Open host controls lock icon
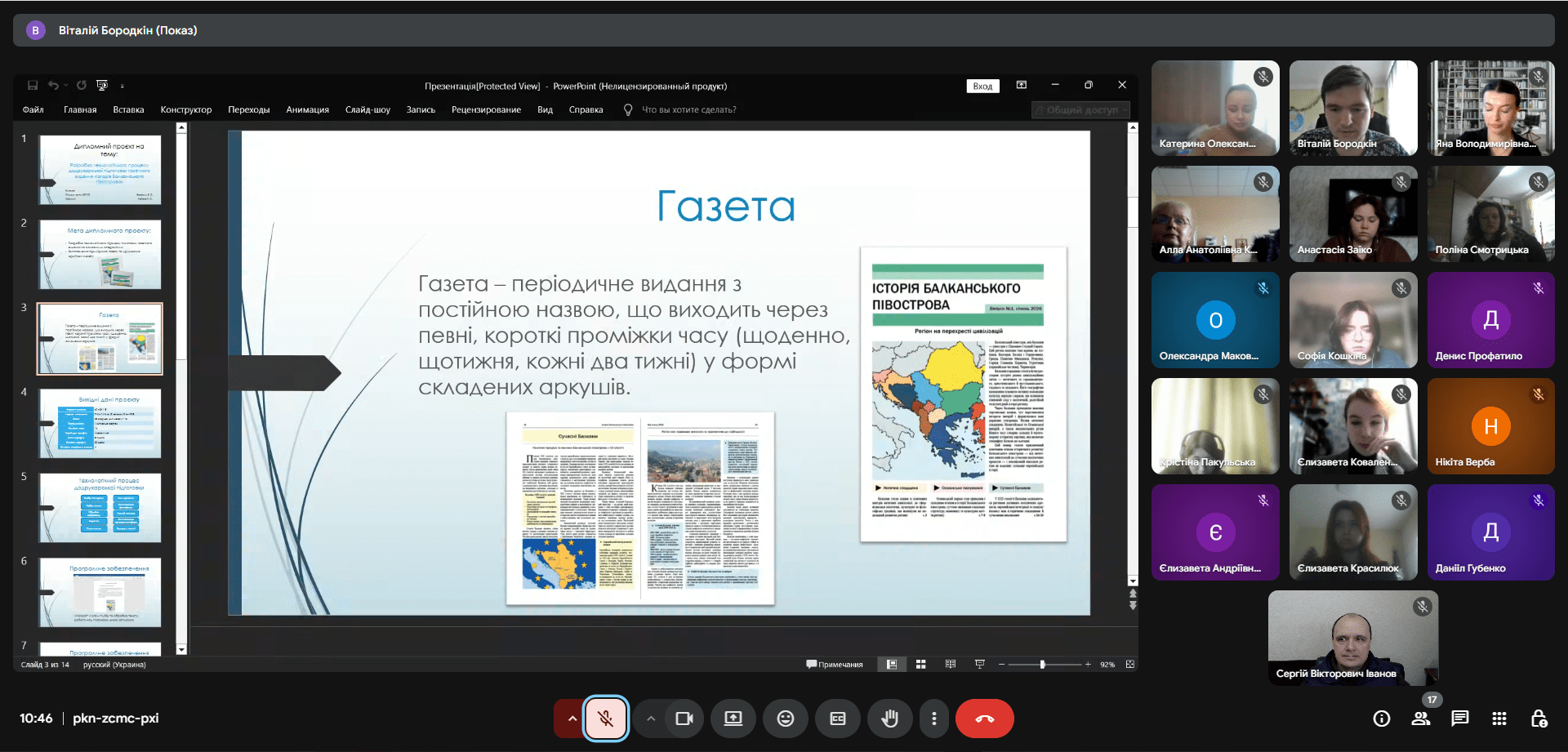 1539,719
